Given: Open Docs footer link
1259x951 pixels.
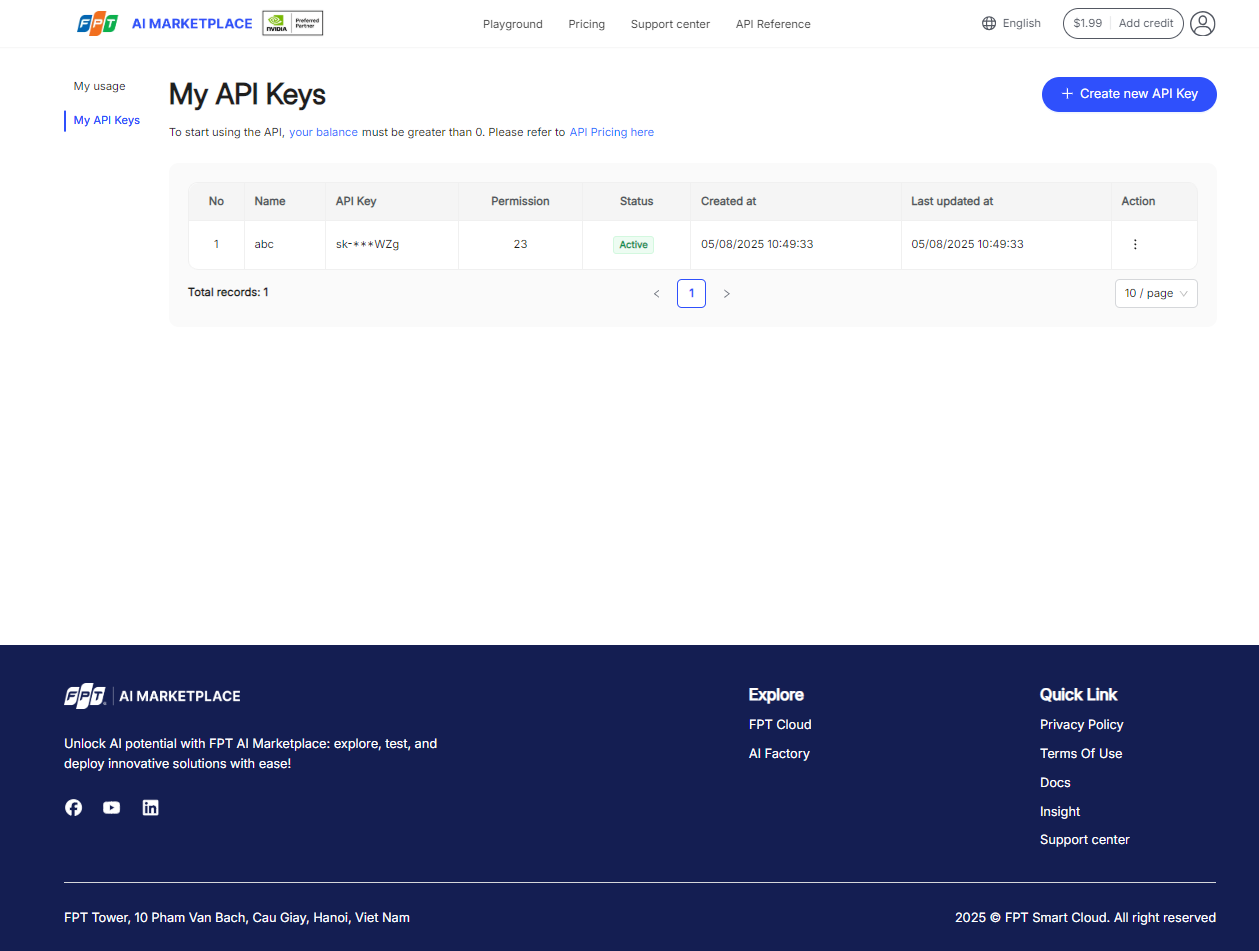Looking at the screenshot, I should [x=1055, y=783].
